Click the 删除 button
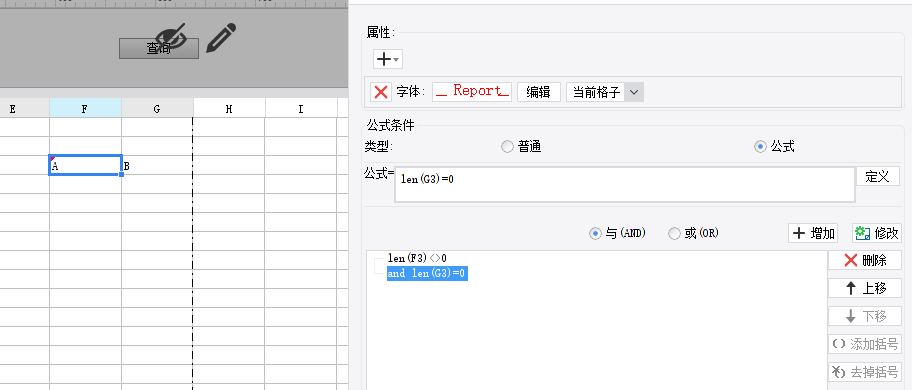912x390 pixels. (x=865, y=260)
